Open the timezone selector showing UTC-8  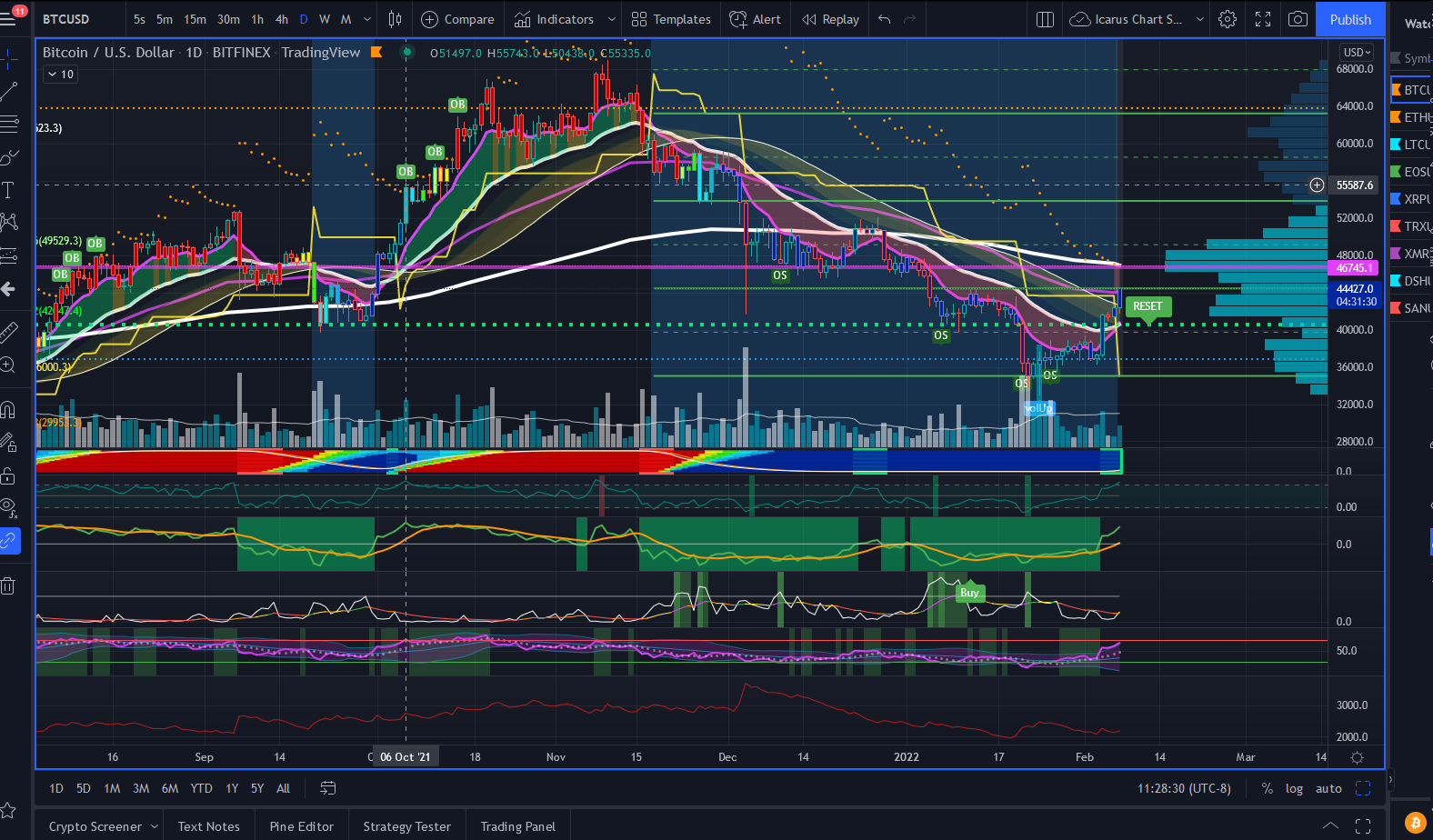pyautogui.click(x=1184, y=788)
